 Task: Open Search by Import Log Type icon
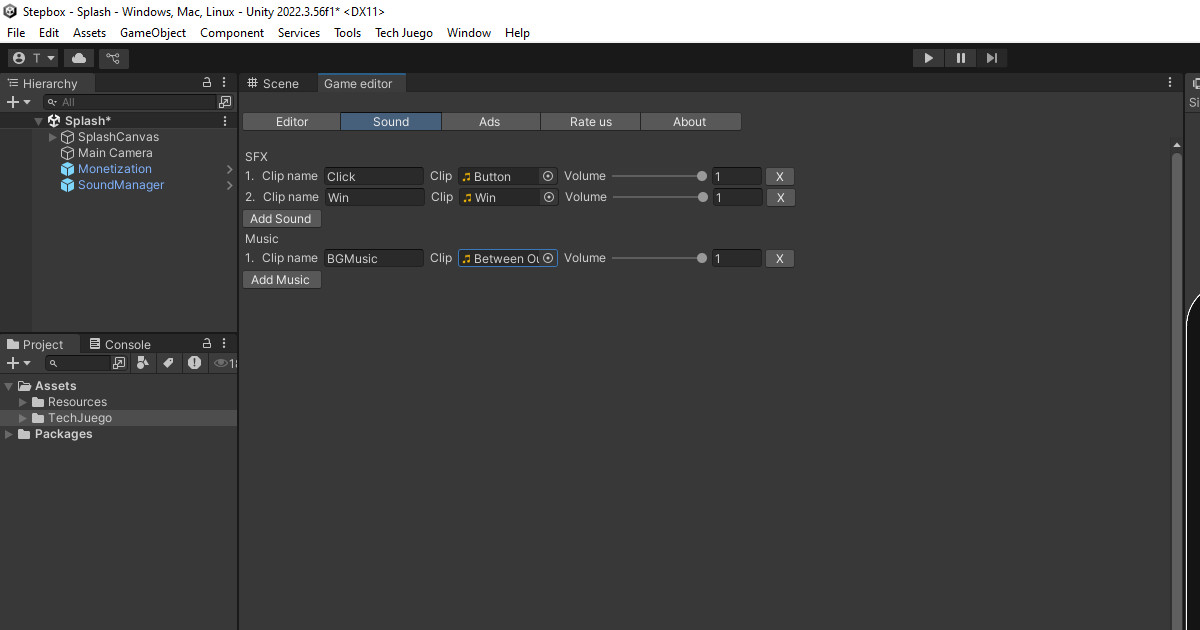click(x=194, y=363)
